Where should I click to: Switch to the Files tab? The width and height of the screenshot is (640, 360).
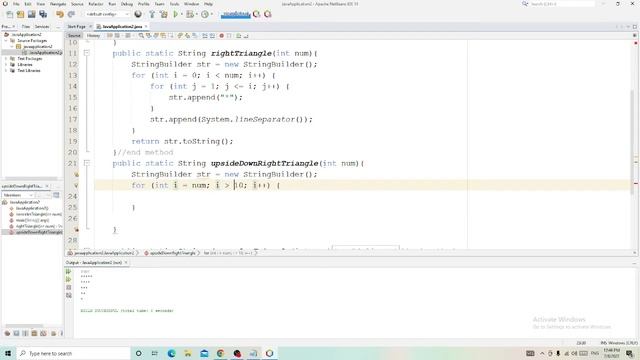pos(26,27)
